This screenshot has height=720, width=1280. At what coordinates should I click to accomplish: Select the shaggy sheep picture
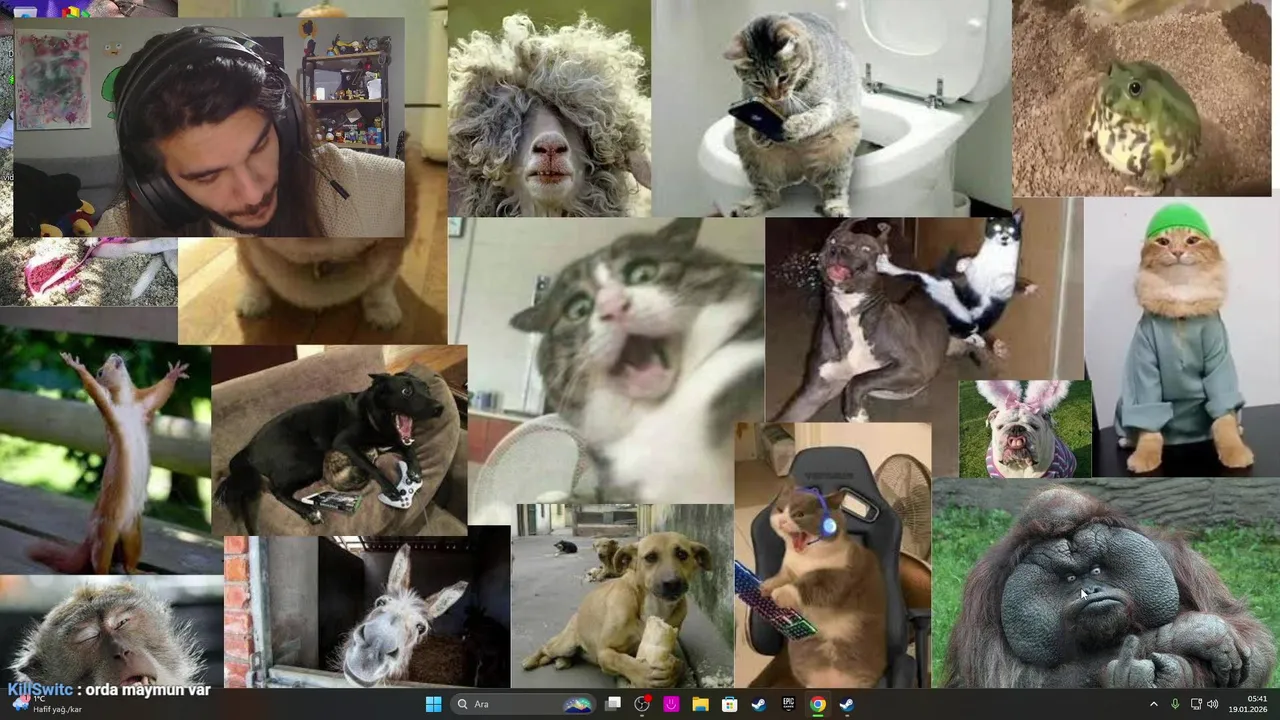click(549, 108)
